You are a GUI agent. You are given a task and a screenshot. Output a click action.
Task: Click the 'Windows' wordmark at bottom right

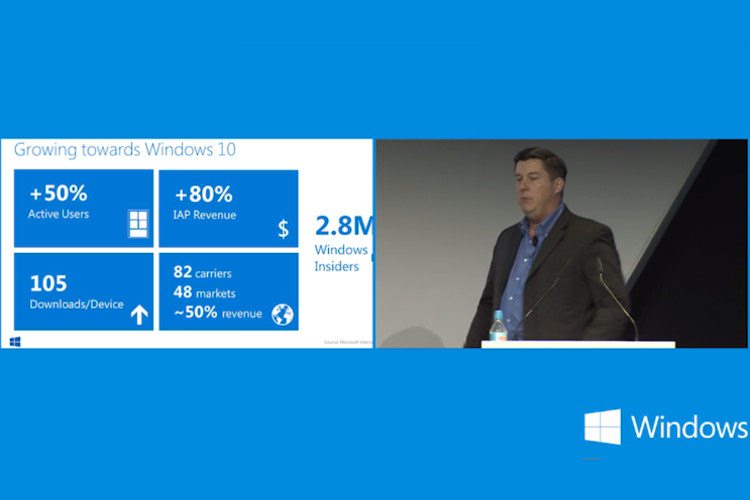pyautogui.click(x=690, y=427)
